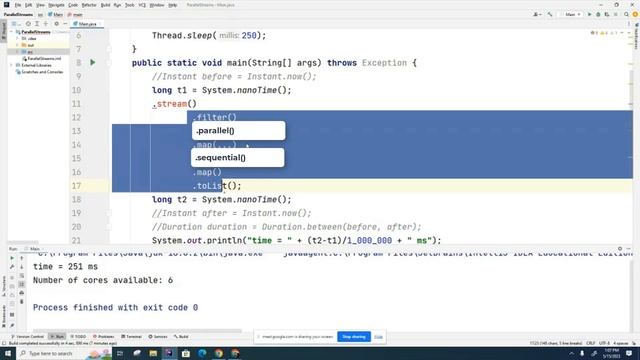The image size is (640, 360).
Task: Click down the stack trace arrow icon
Action: click(x=22, y=267)
